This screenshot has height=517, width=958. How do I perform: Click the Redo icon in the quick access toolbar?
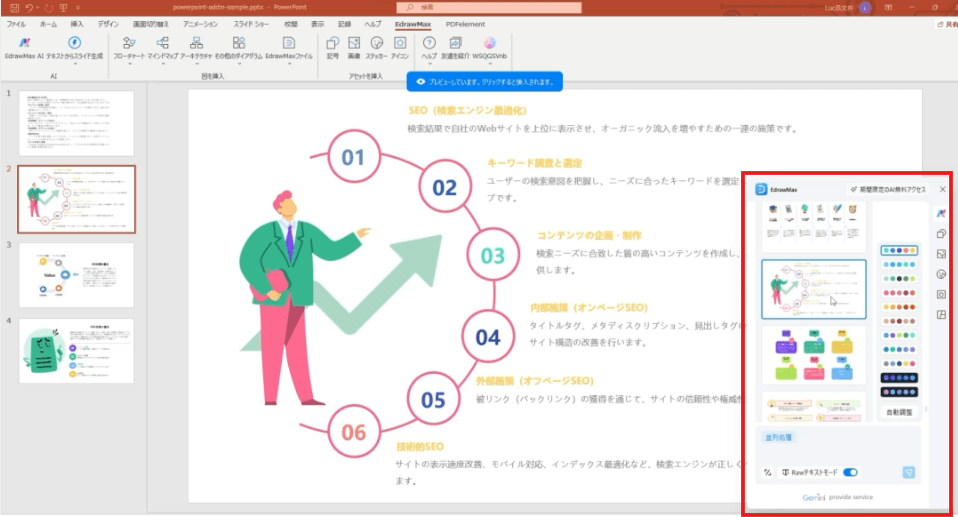click(x=48, y=8)
